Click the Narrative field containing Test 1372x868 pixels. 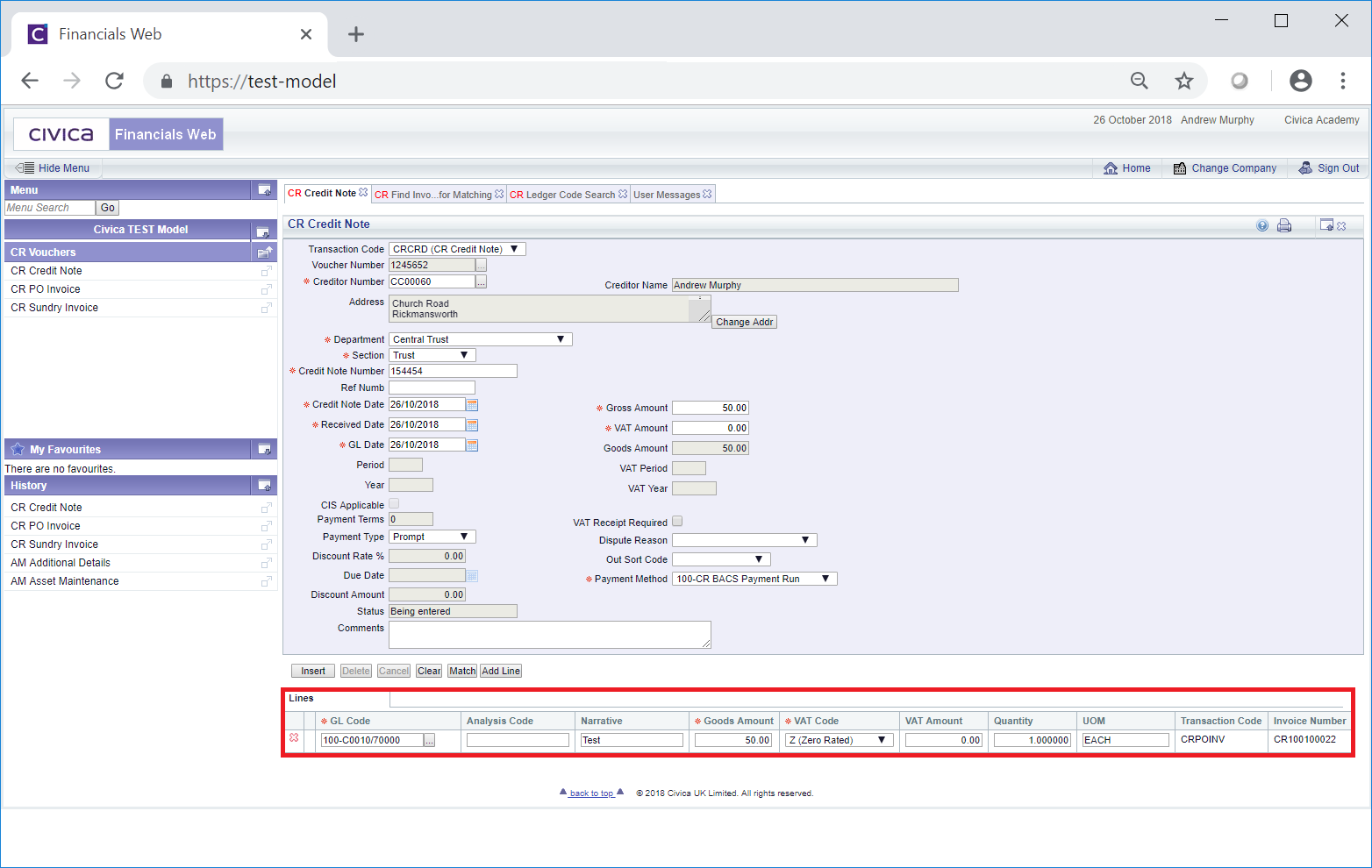tap(632, 740)
